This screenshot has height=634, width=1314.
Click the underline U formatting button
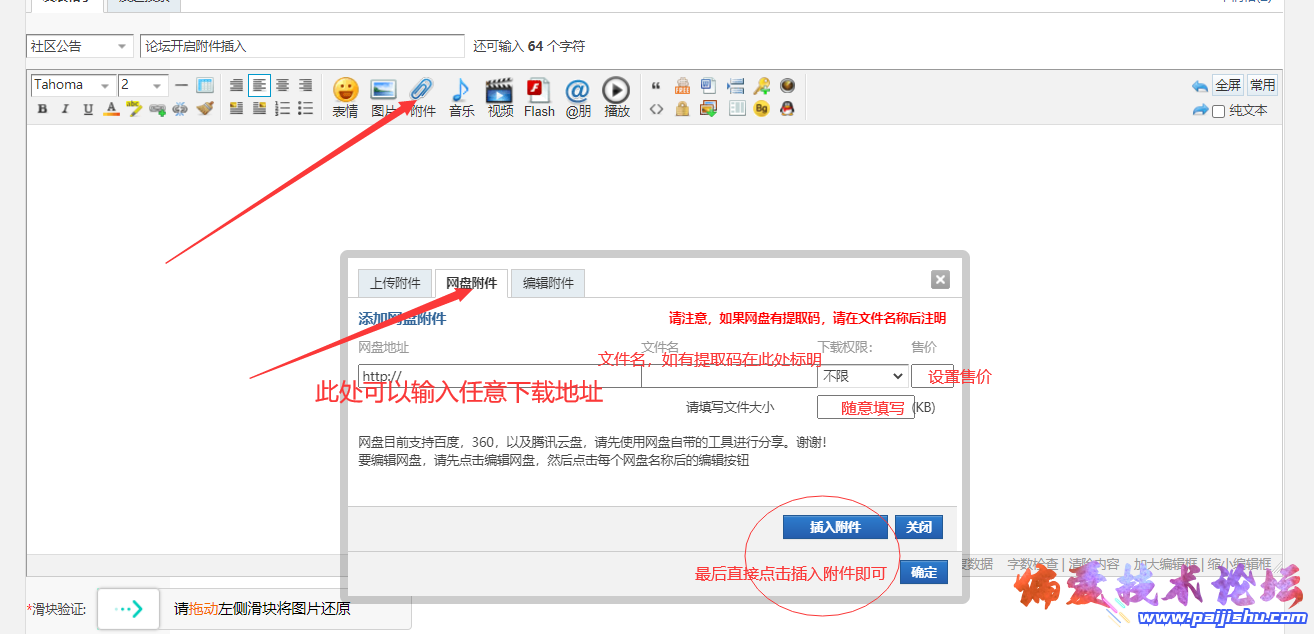(88, 109)
